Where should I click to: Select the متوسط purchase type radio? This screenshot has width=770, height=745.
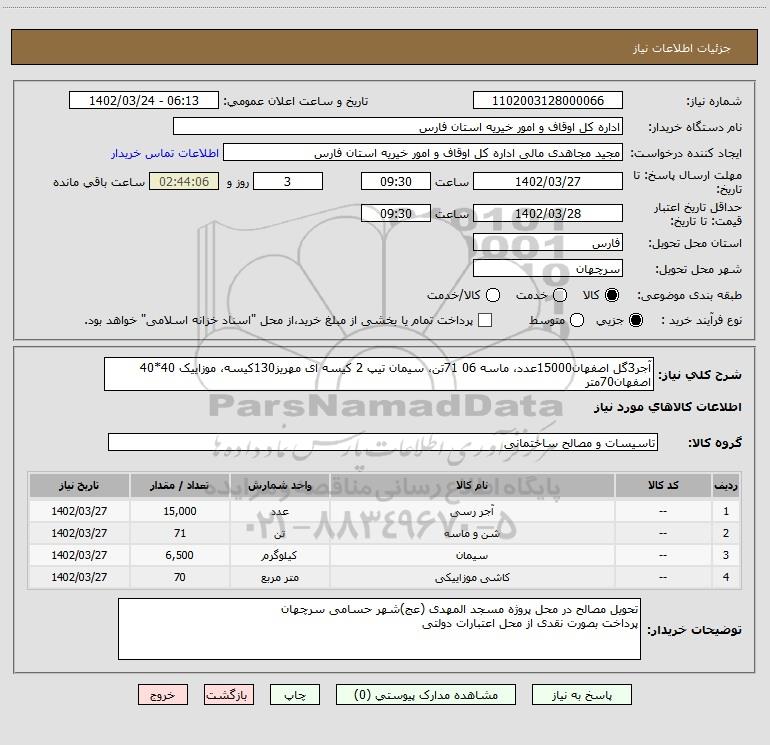coord(577,320)
